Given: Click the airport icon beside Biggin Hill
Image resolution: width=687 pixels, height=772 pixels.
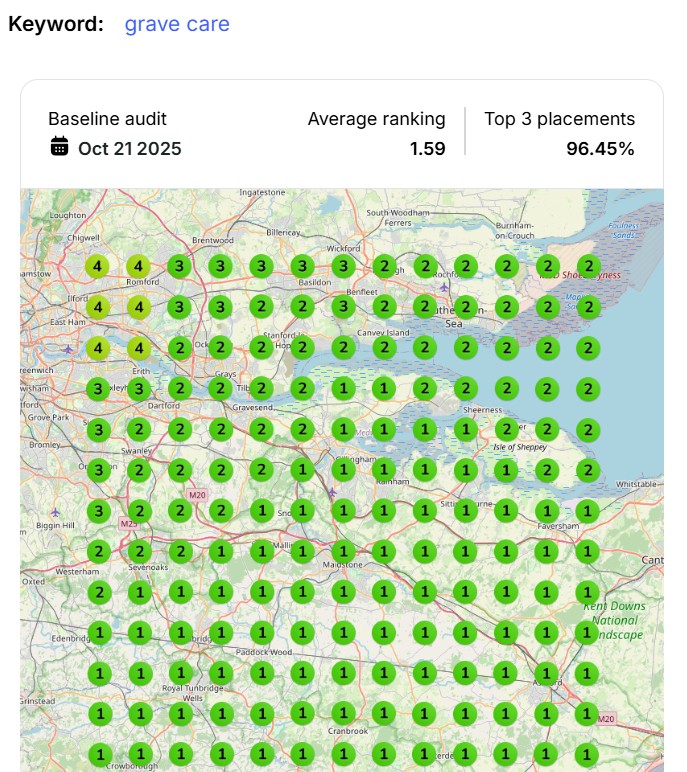Looking at the screenshot, I should click(54, 512).
